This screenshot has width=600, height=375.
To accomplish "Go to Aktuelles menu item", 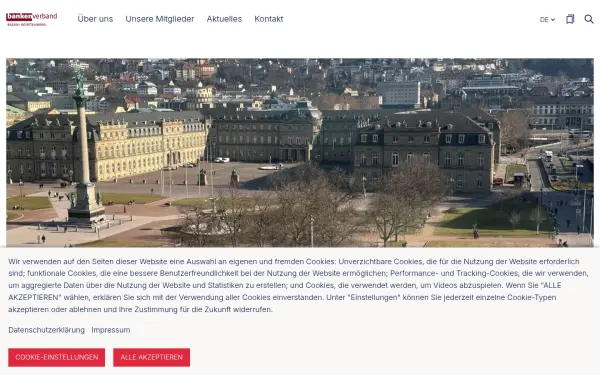I will coord(224,19).
